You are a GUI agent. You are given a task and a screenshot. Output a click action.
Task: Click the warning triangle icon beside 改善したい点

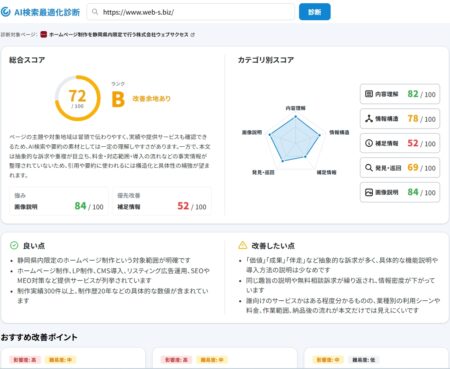[243, 245]
